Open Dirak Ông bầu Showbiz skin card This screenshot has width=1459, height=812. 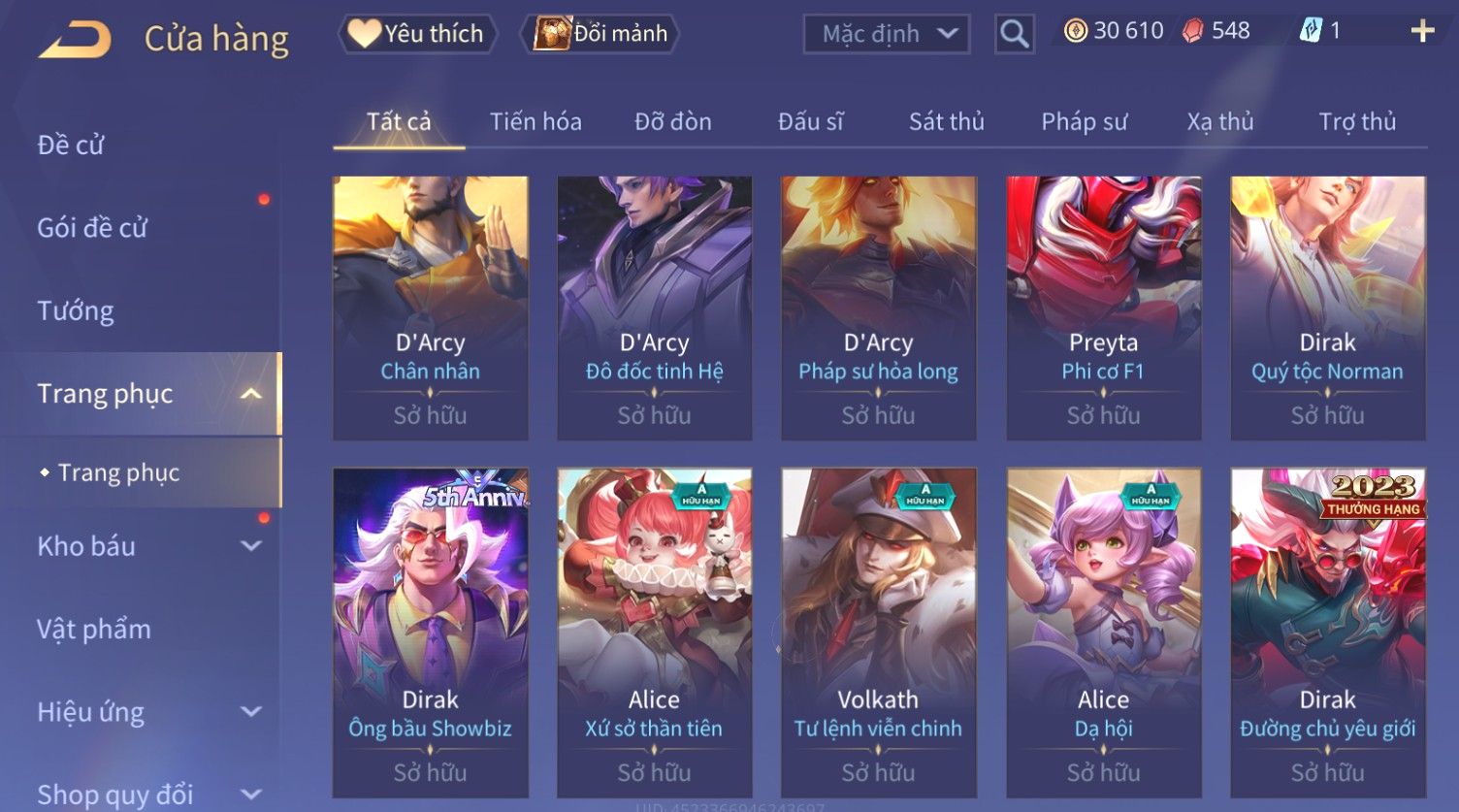pos(431,633)
